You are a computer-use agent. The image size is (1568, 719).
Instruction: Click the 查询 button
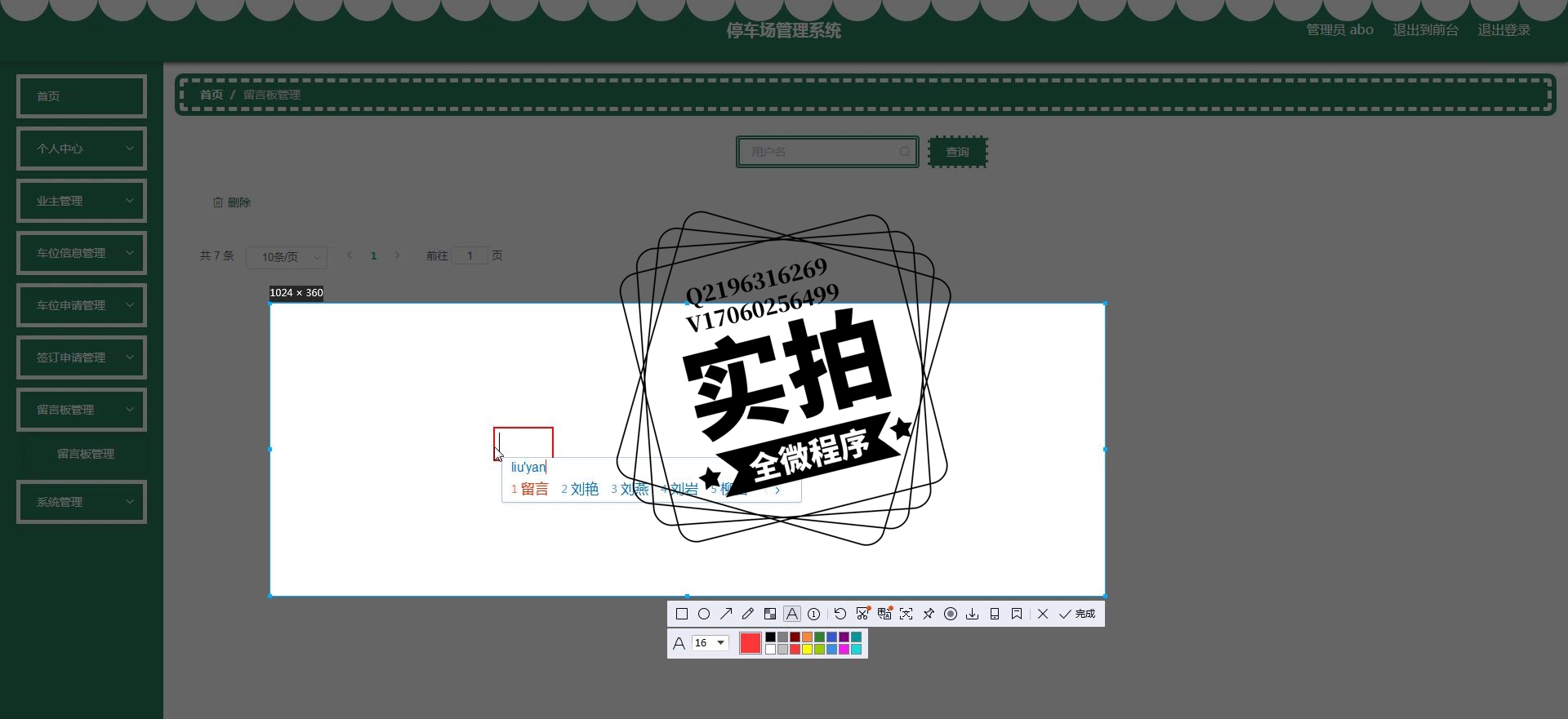(958, 152)
